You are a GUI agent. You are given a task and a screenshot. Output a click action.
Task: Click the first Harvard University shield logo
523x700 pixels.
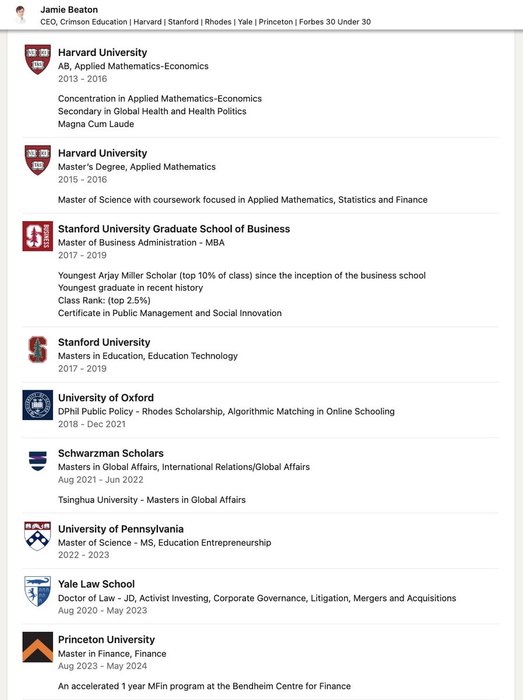37,59
